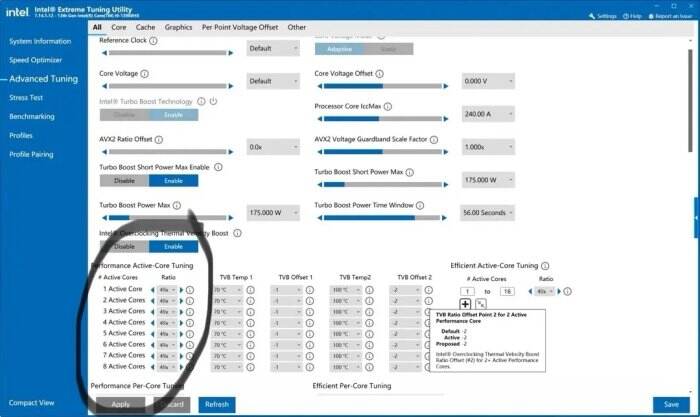
Task: Open the Core Voltage info icon
Action: [x=145, y=74]
